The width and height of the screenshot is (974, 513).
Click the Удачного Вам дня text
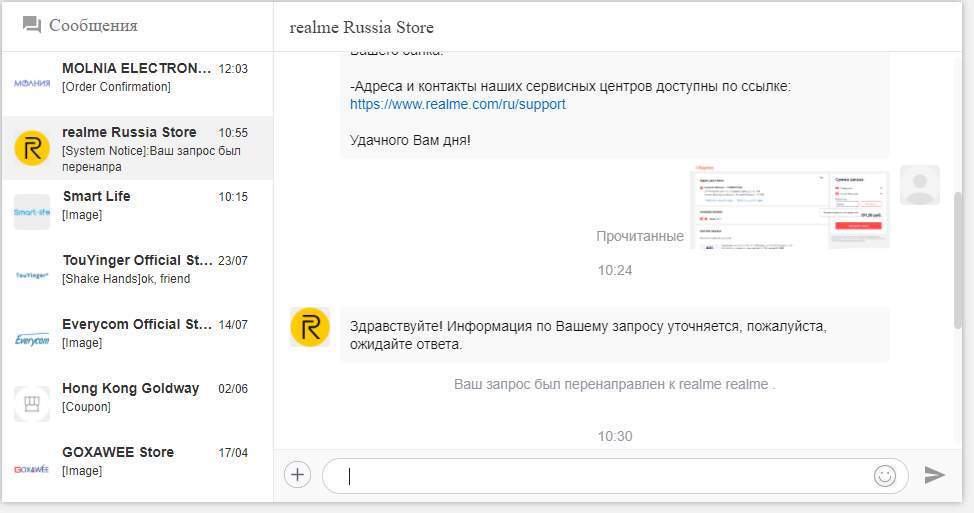(x=410, y=140)
